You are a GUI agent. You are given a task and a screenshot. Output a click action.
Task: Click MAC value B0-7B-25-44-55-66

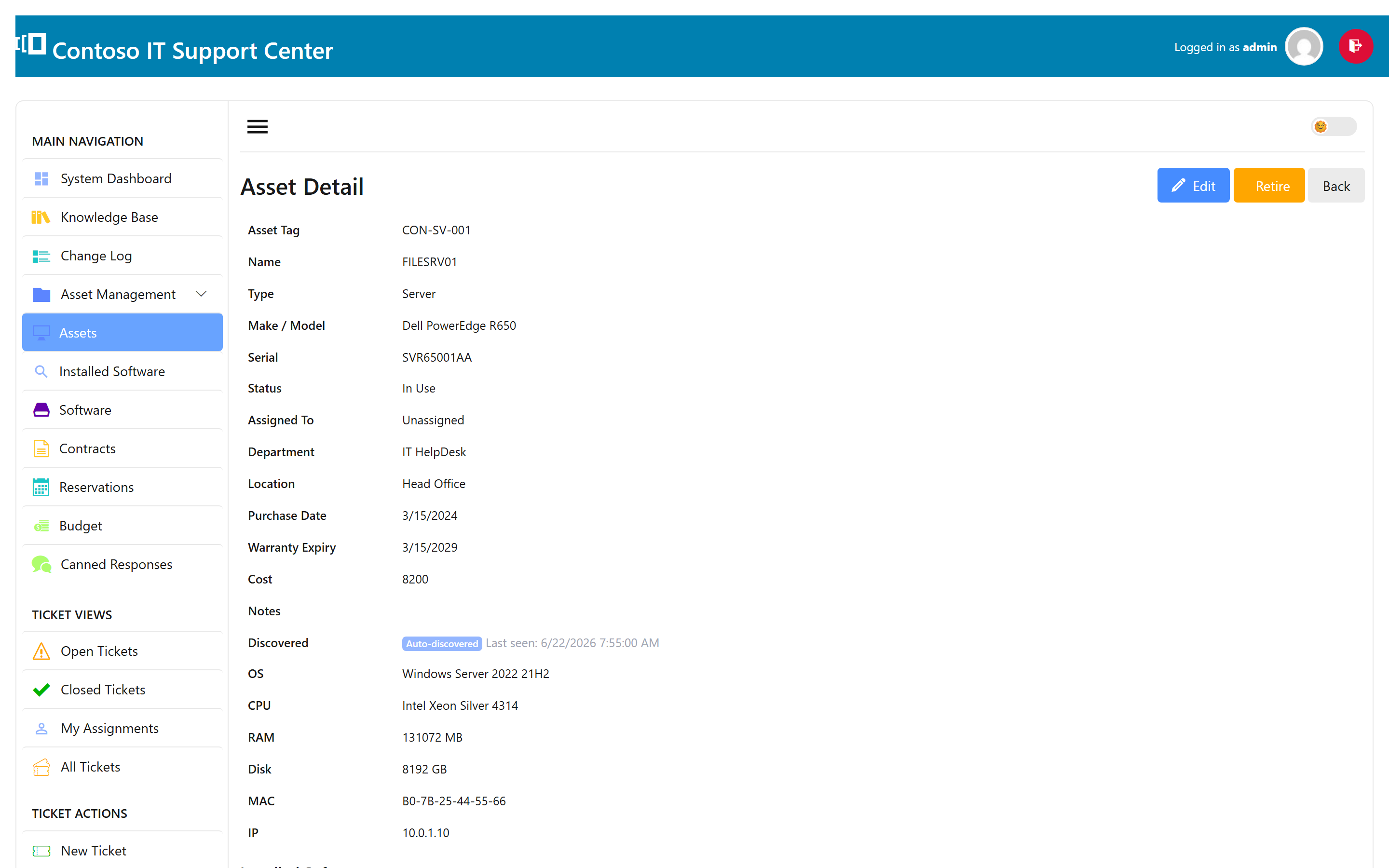pos(453,801)
